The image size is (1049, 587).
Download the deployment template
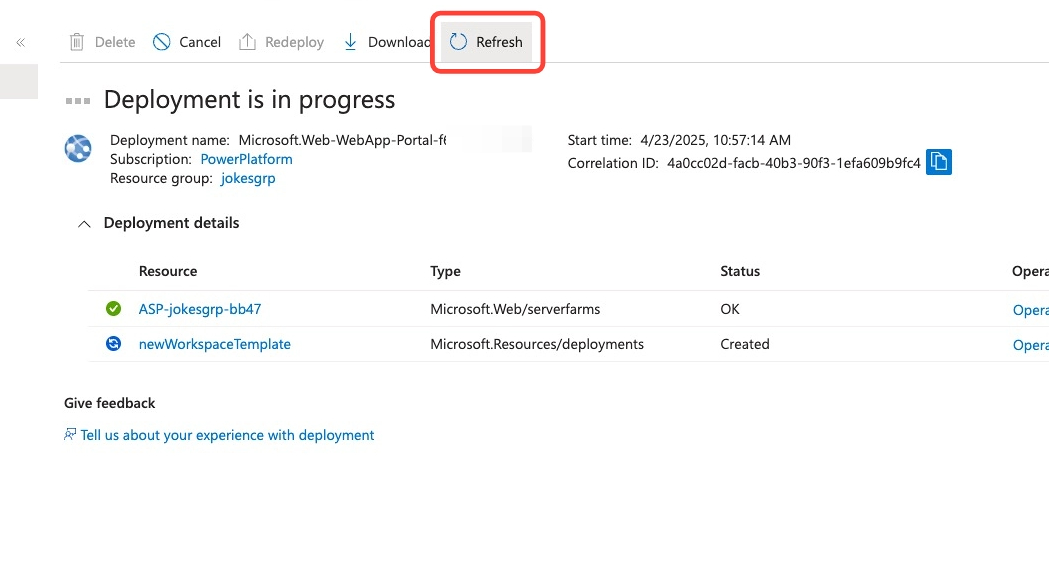pos(386,42)
